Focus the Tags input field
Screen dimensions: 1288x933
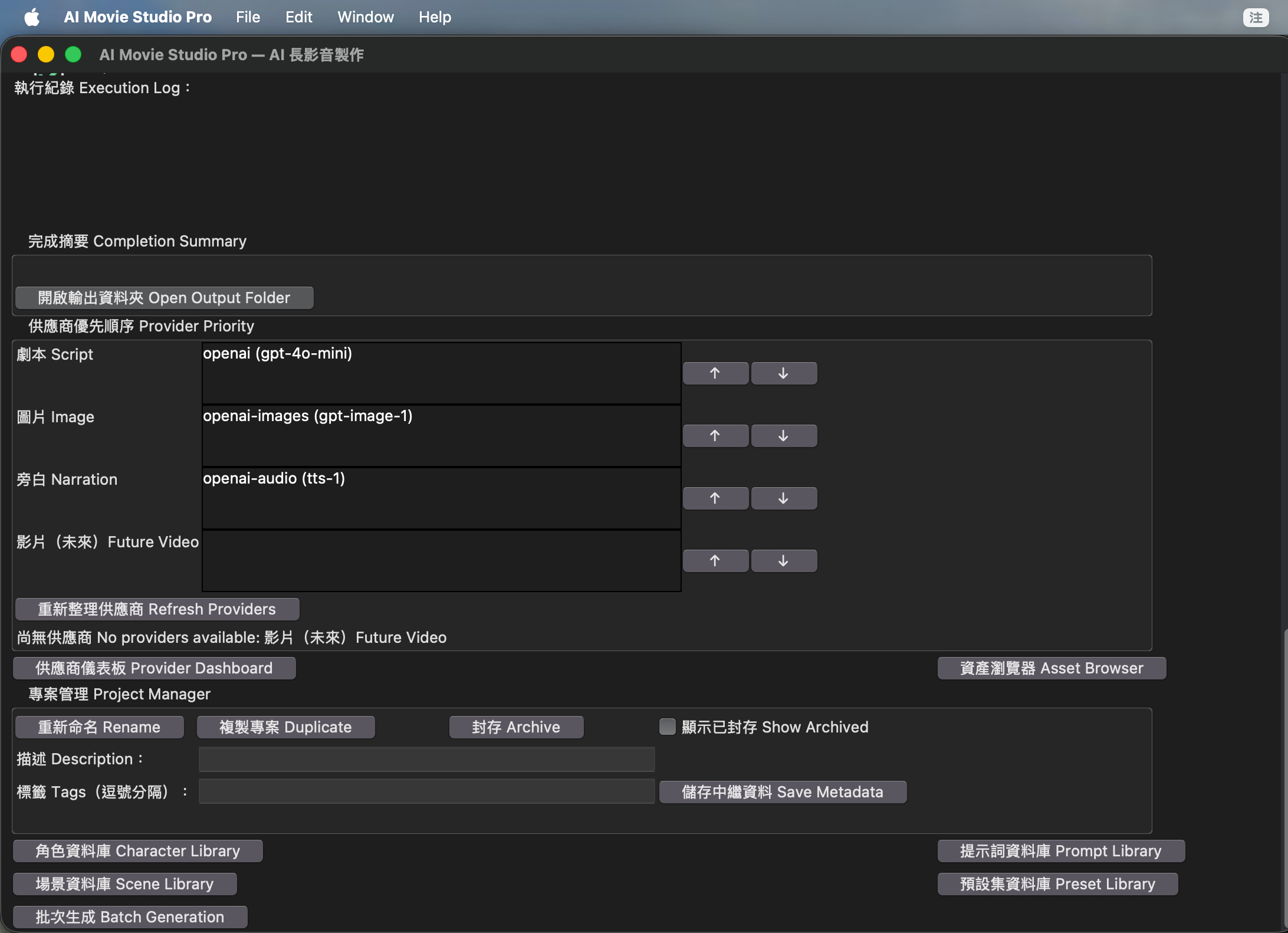tap(426, 791)
